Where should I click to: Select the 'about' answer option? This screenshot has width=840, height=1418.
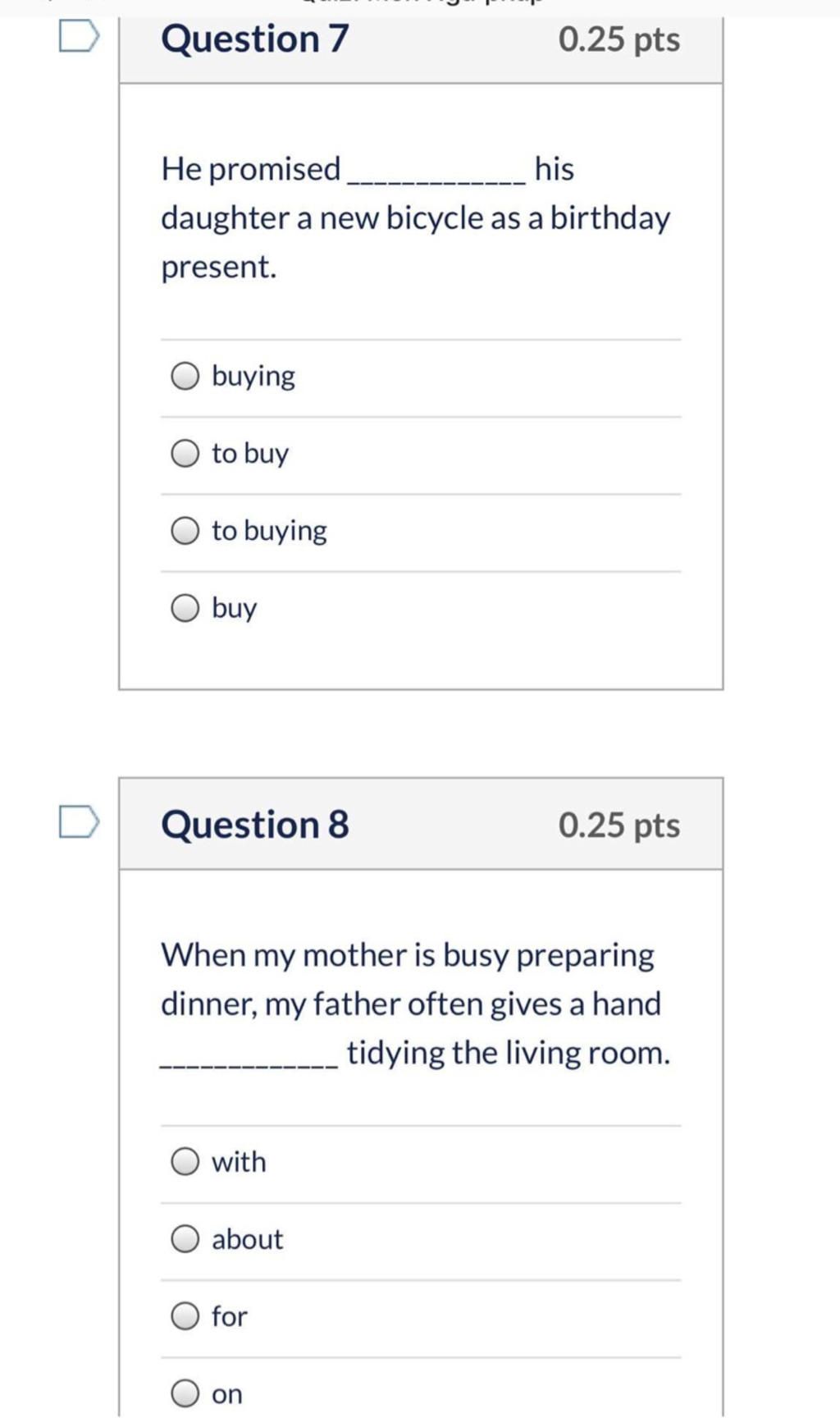tap(185, 1239)
